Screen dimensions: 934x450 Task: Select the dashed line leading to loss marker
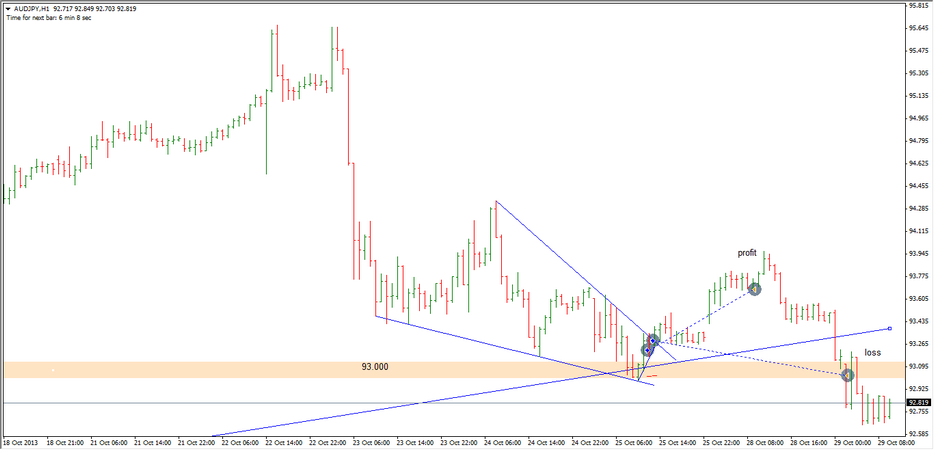(x=750, y=359)
